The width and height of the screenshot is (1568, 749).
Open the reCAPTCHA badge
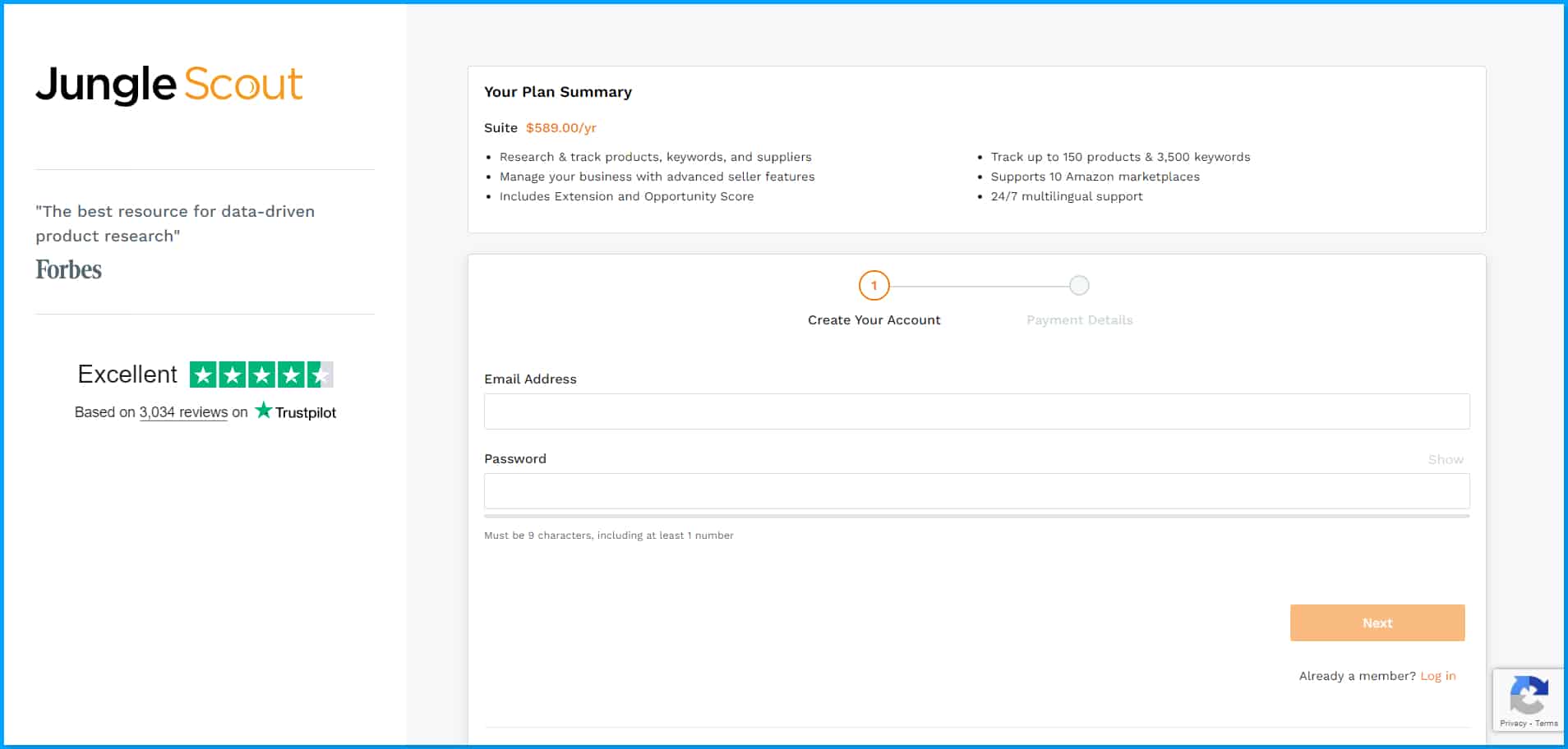(x=1529, y=700)
